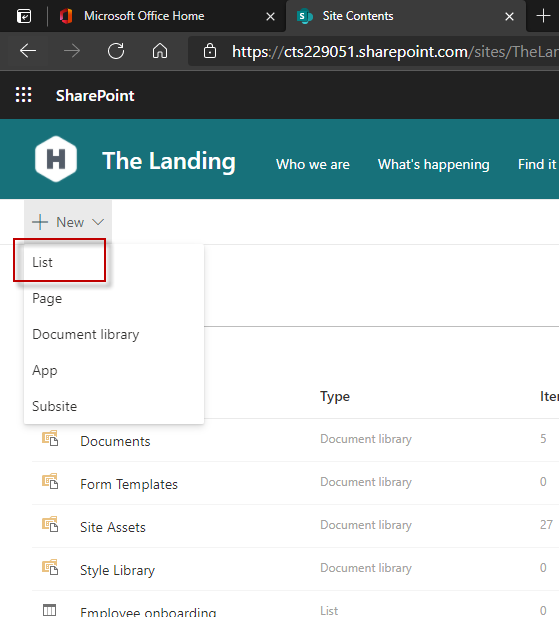
Task: Select Subsite from the New menu
Action: pyautogui.click(x=114, y=406)
